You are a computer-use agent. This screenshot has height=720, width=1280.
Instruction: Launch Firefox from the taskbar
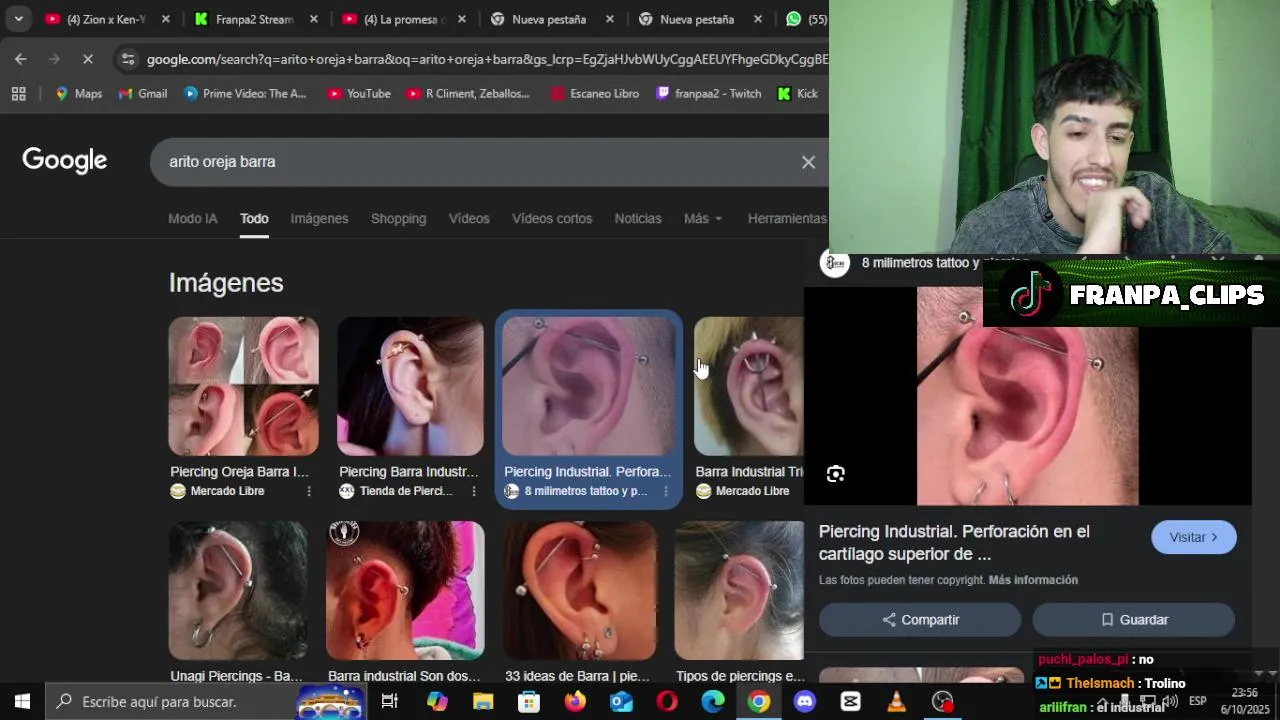pos(575,702)
